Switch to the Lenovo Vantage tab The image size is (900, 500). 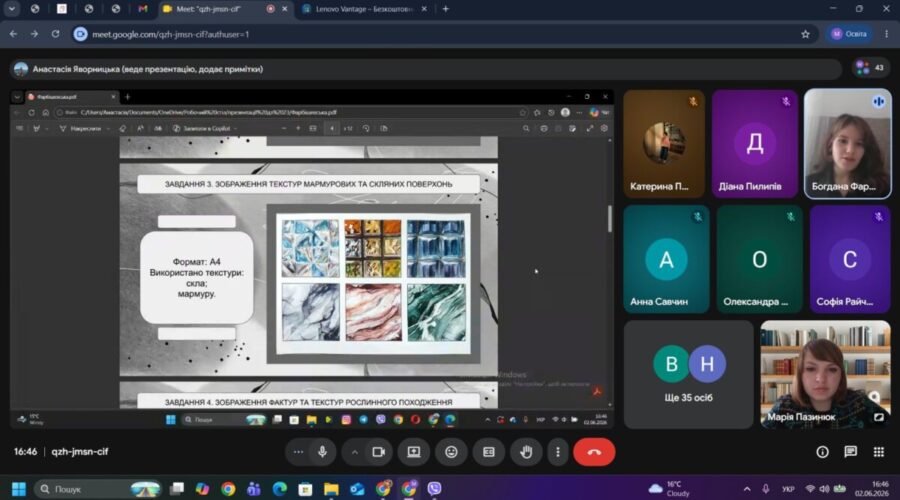point(364,9)
